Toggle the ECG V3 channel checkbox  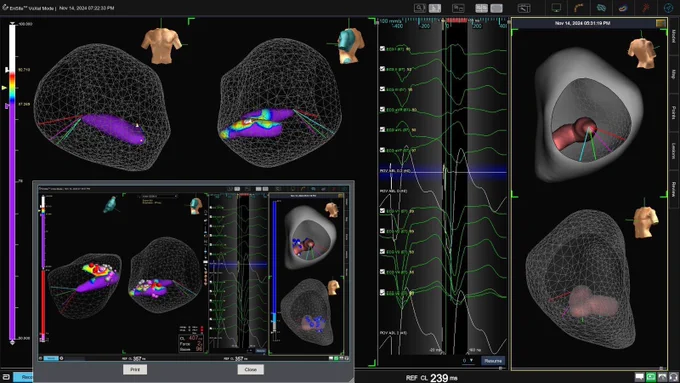click(382, 252)
